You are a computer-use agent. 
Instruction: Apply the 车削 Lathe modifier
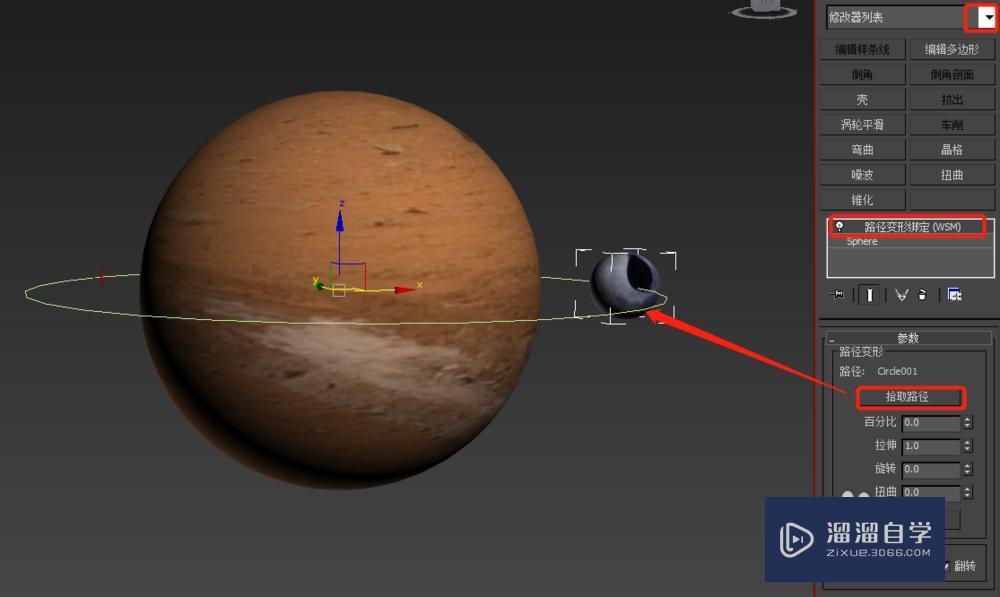[x=951, y=123]
